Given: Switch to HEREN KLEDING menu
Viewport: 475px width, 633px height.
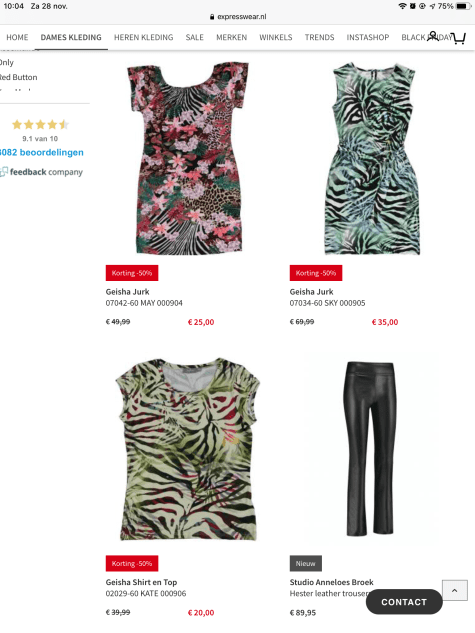Looking at the screenshot, I should [x=144, y=38].
